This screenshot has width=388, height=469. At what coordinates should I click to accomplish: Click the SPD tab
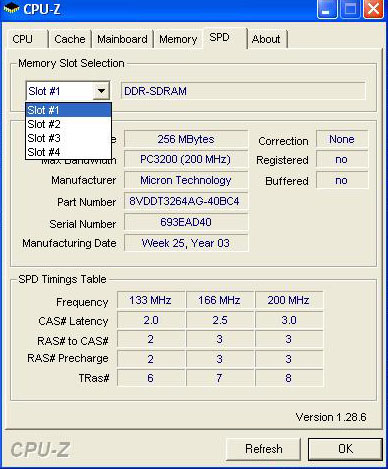(225, 38)
